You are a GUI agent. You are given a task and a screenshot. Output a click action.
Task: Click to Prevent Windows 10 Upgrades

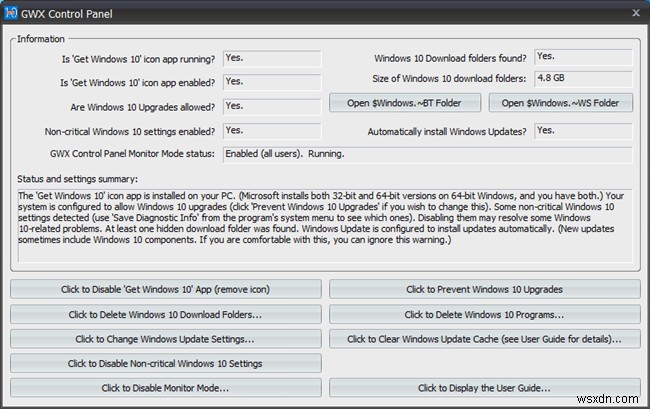[485, 289]
